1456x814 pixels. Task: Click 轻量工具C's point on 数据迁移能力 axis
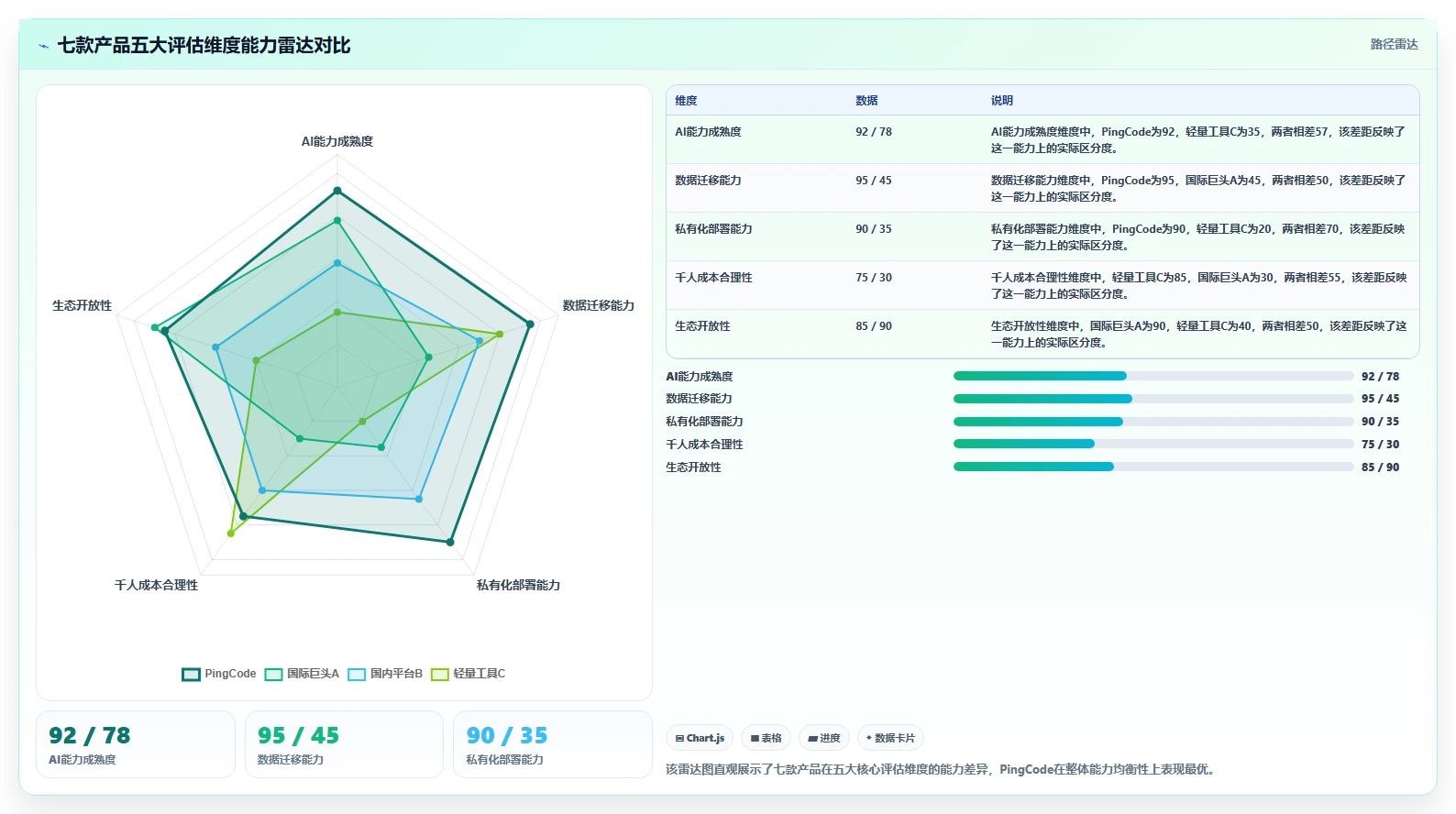click(500, 334)
